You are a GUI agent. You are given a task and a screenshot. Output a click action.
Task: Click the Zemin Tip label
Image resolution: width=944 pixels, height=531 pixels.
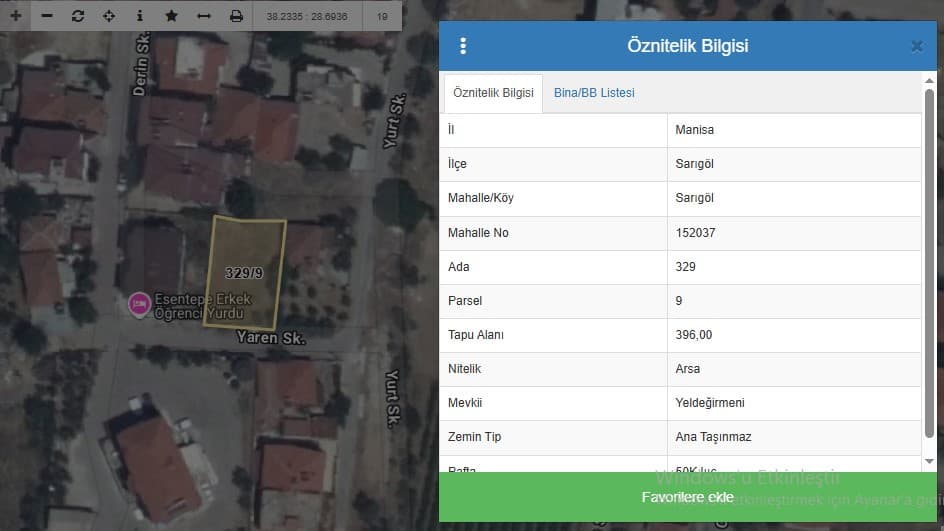click(474, 437)
